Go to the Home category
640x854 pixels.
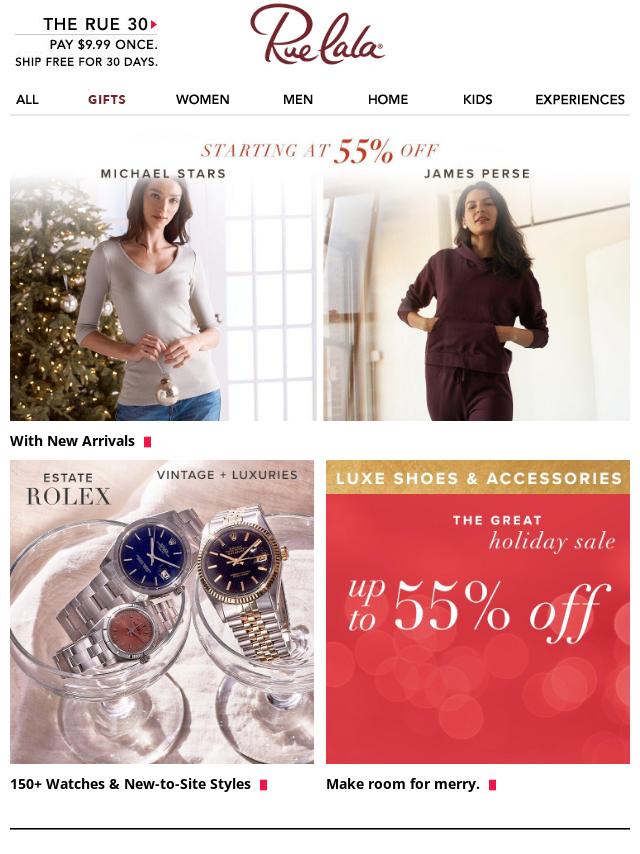tap(388, 100)
